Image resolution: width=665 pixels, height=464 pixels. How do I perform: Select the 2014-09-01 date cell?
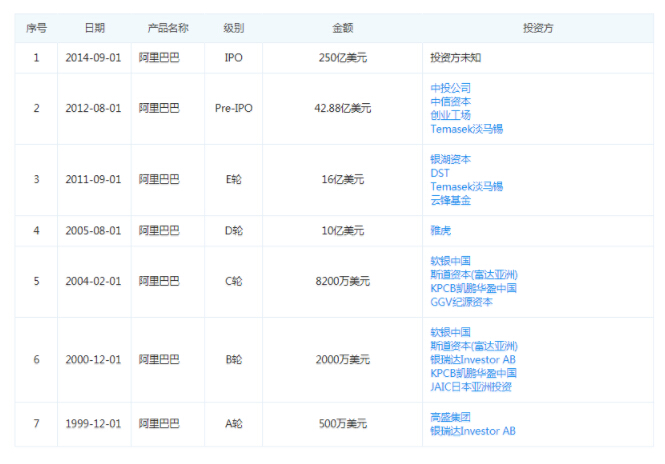coord(93,58)
